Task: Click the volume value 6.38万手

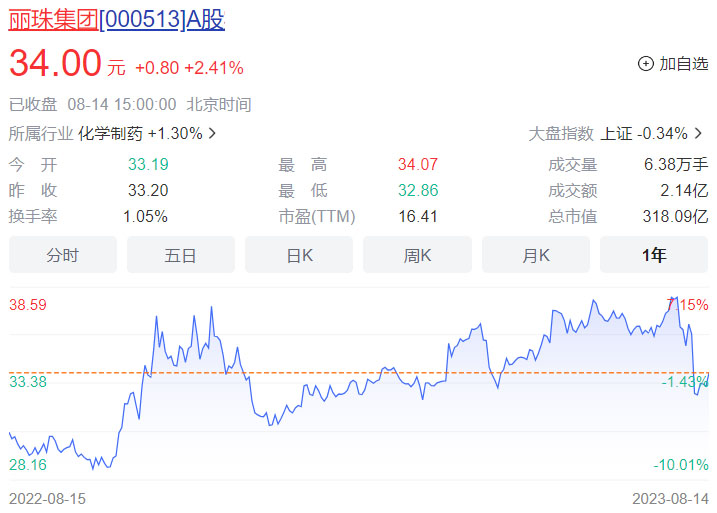Action: tap(676, 164)
